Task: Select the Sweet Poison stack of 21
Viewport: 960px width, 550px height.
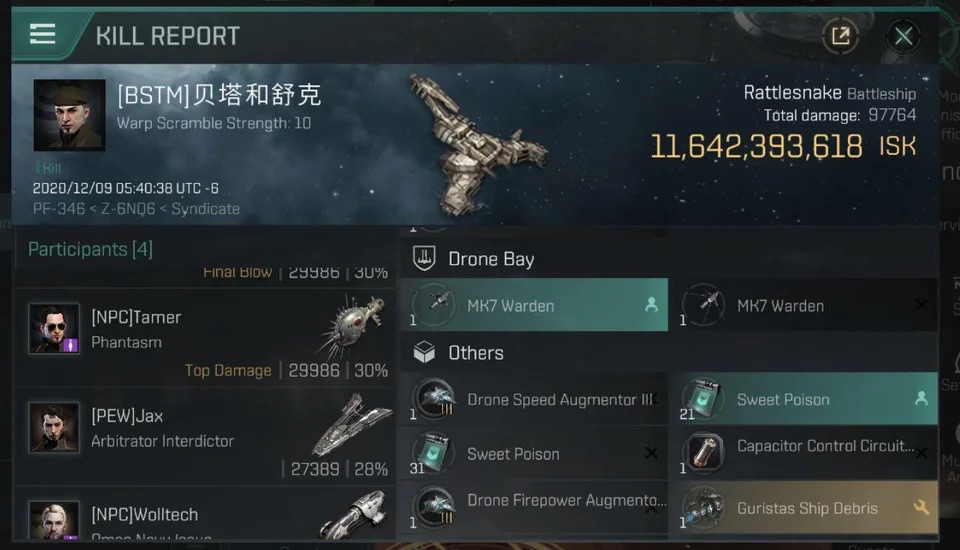Action: point(808,399)
